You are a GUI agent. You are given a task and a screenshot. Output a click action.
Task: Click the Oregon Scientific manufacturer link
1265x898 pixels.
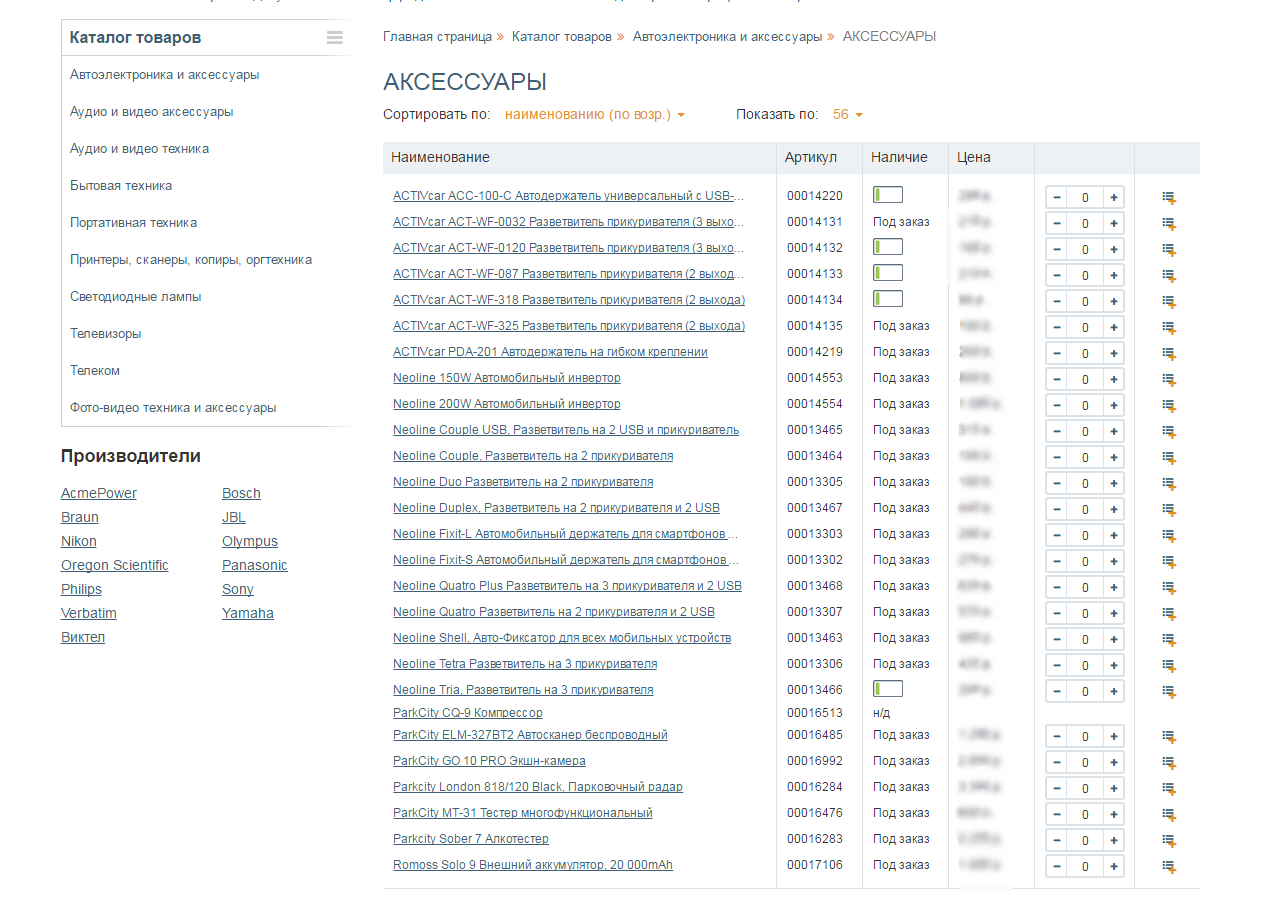[115, 565]
